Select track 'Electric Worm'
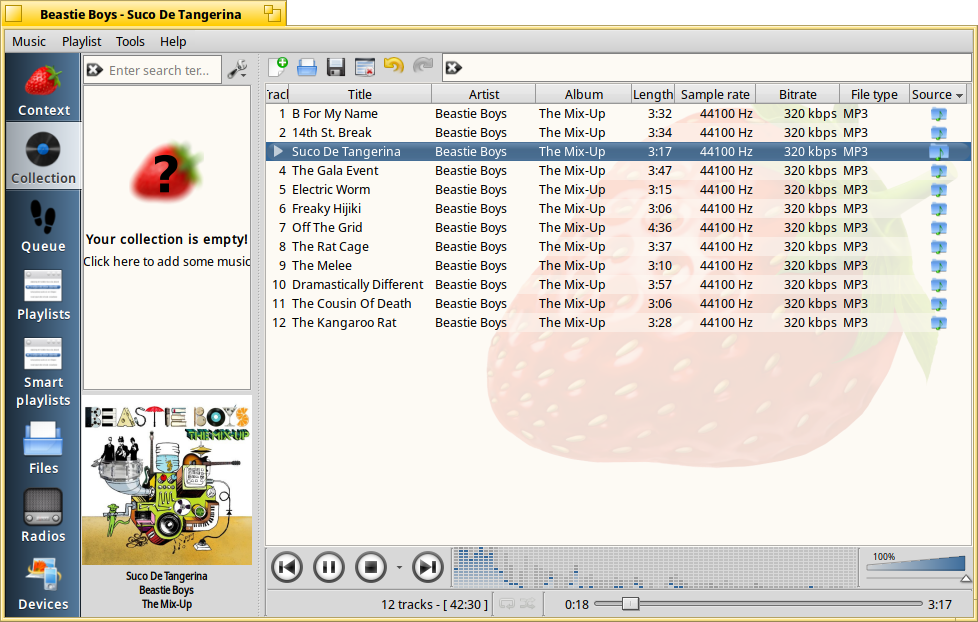Screen dimensions: 978x622 pos(617,190)
